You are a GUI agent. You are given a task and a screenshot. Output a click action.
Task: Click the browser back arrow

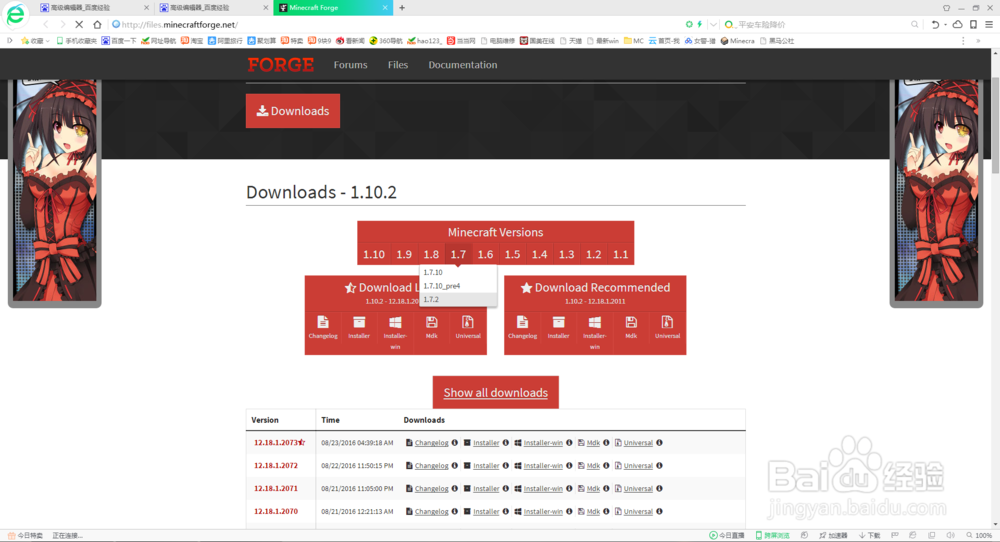click(45, 24)
